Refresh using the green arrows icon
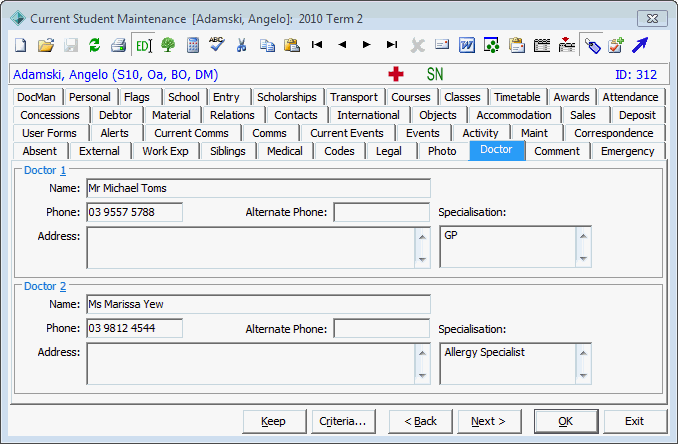 click(95, 45)
